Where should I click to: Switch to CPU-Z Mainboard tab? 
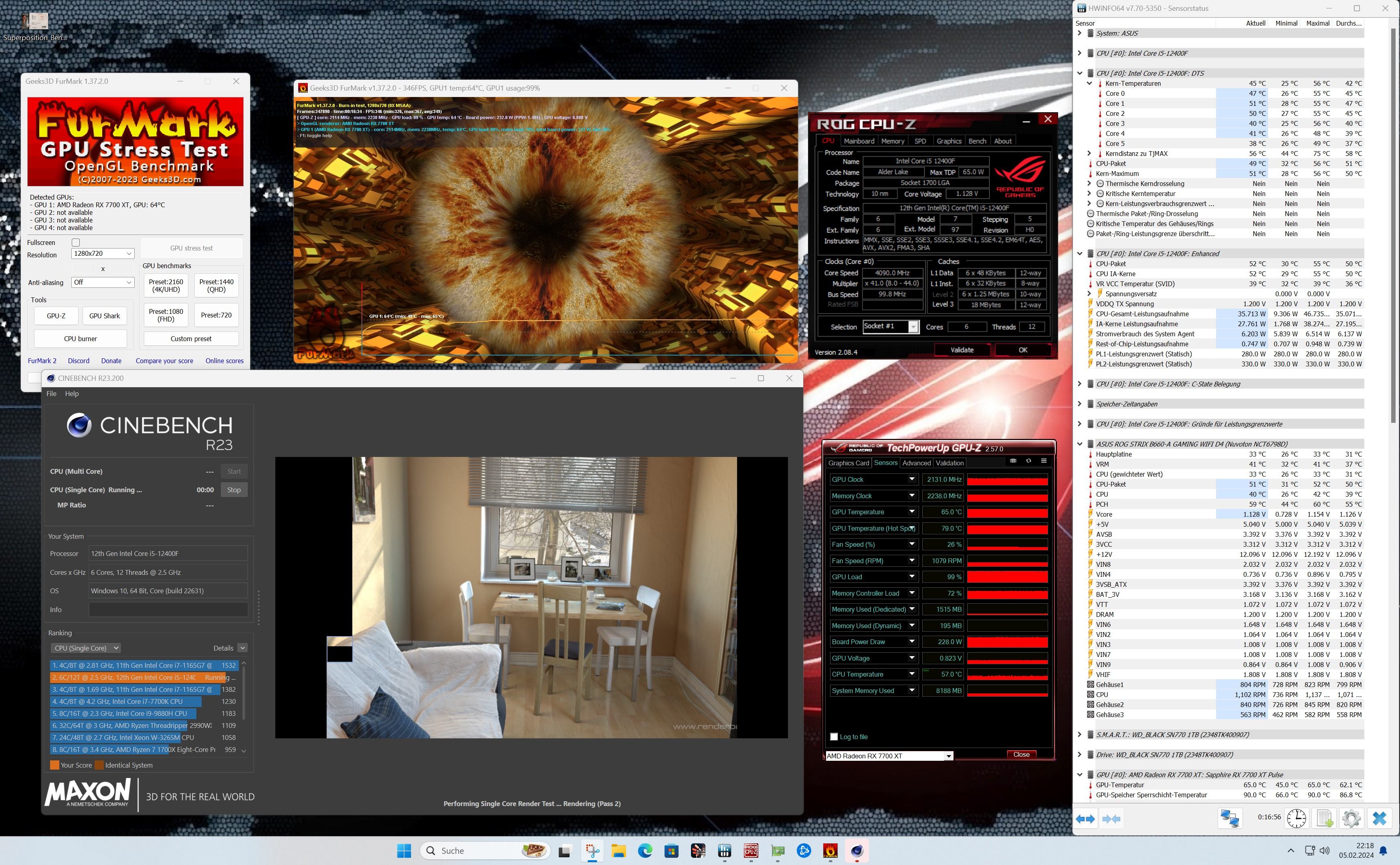859,141
